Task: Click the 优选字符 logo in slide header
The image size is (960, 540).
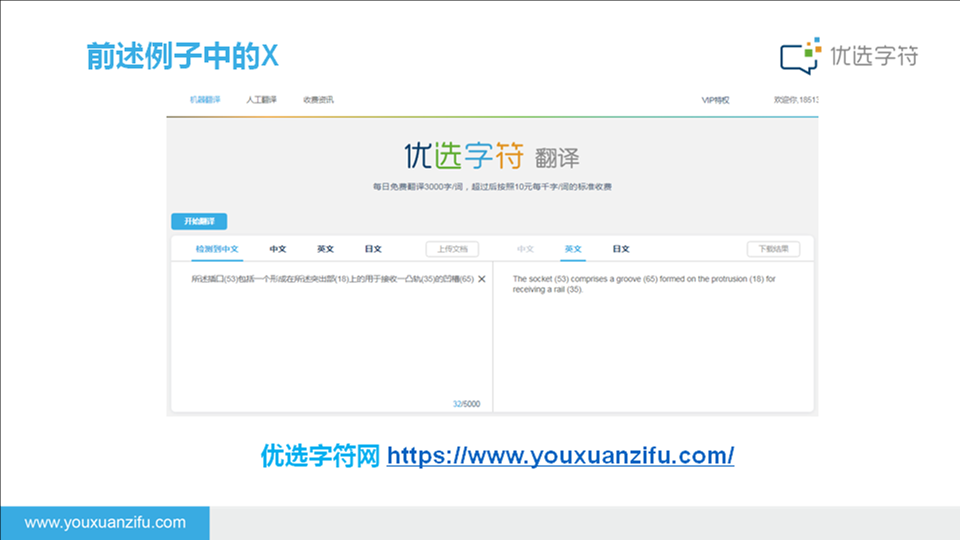Action: tap(849, 56)
